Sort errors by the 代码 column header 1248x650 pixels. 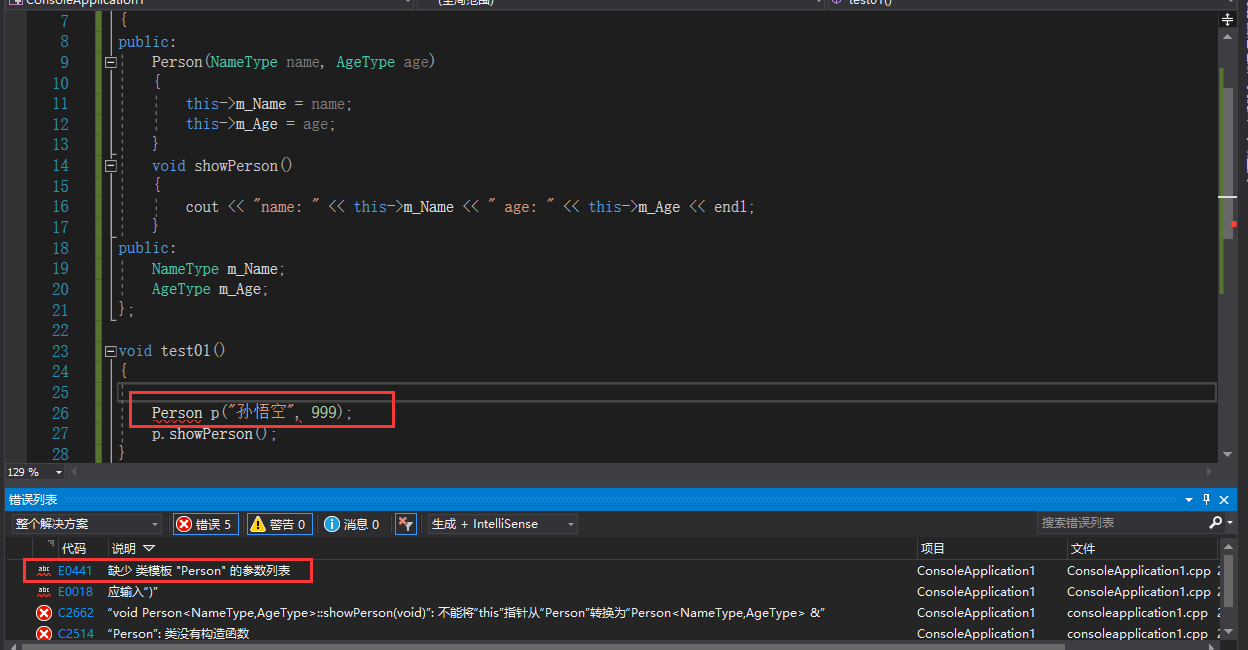[74, 549]
